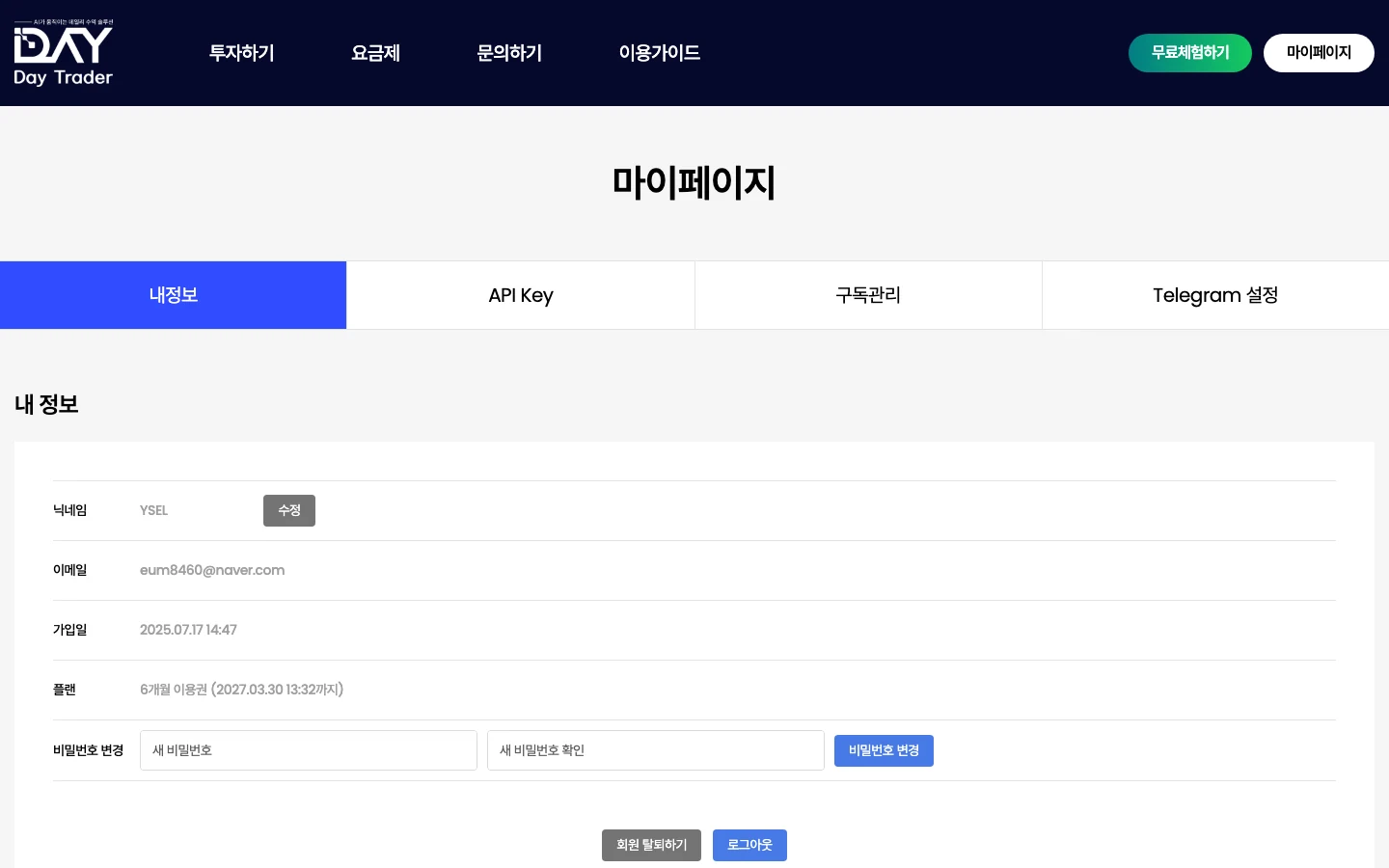The image size is (1389, 868).
Task: Switch to the Telegram 설정 tab
Action: pyautogui.click(x=1215, y=295)
